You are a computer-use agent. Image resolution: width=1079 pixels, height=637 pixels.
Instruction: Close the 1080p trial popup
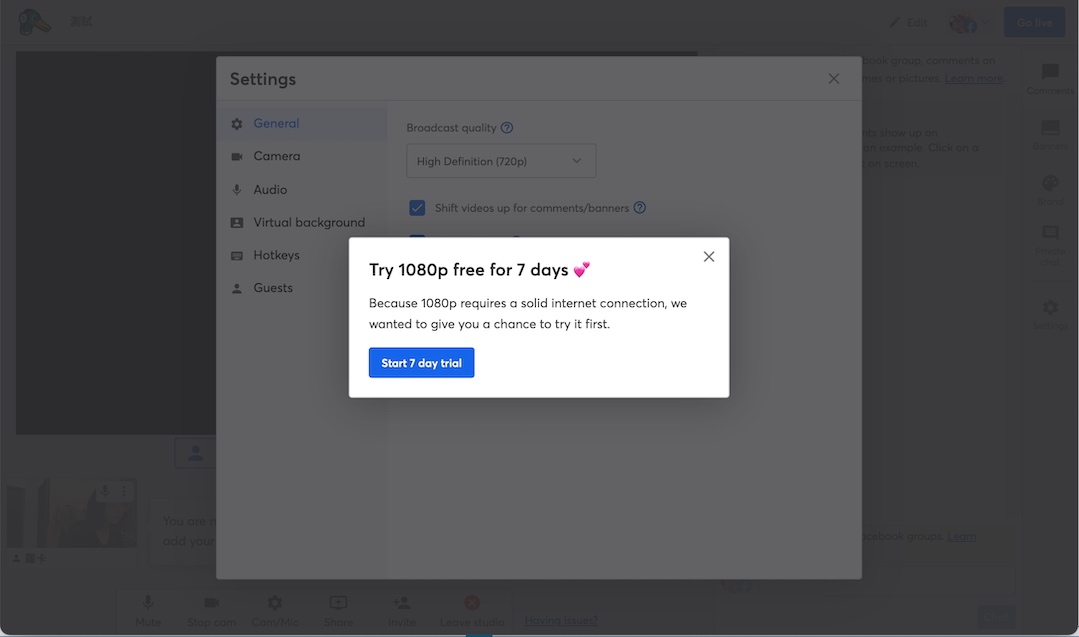tap(709, 257)
